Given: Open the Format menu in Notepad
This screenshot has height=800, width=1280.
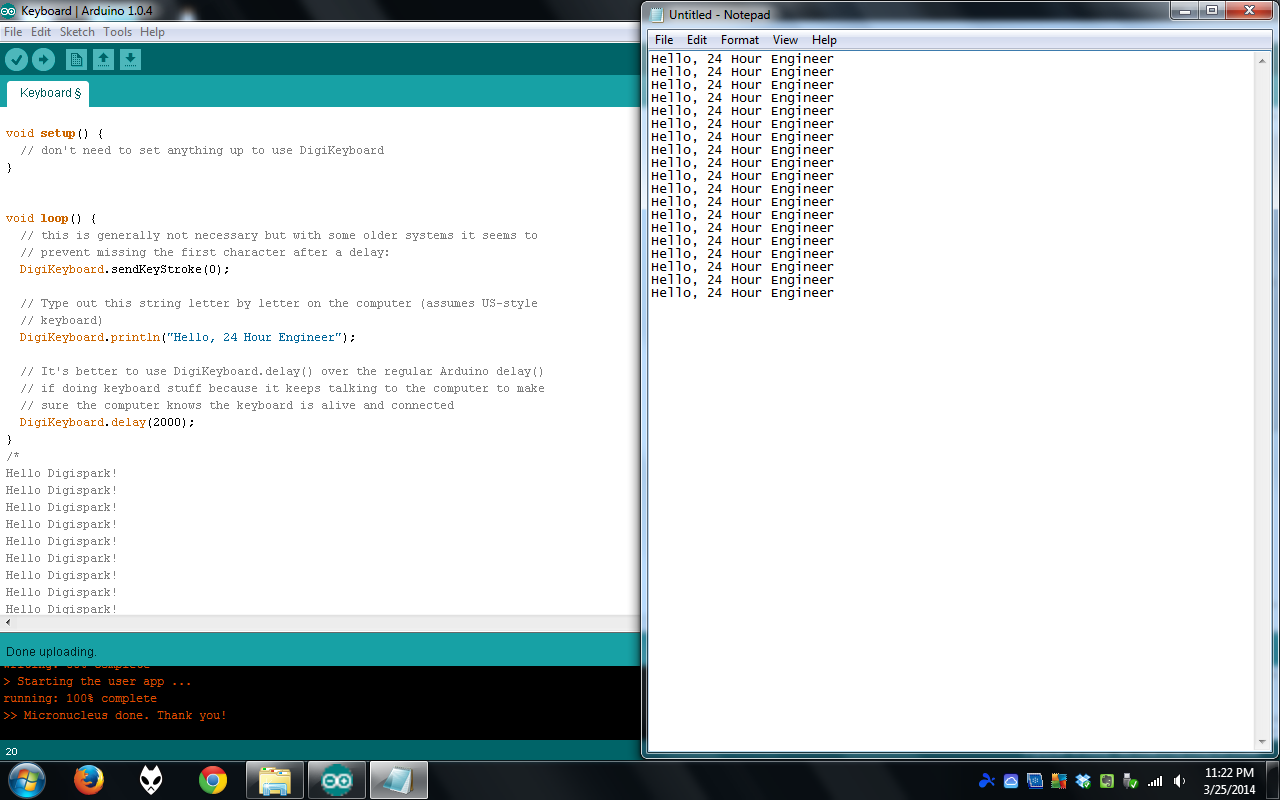Looking at the screenshot, I should click(740, 40).
